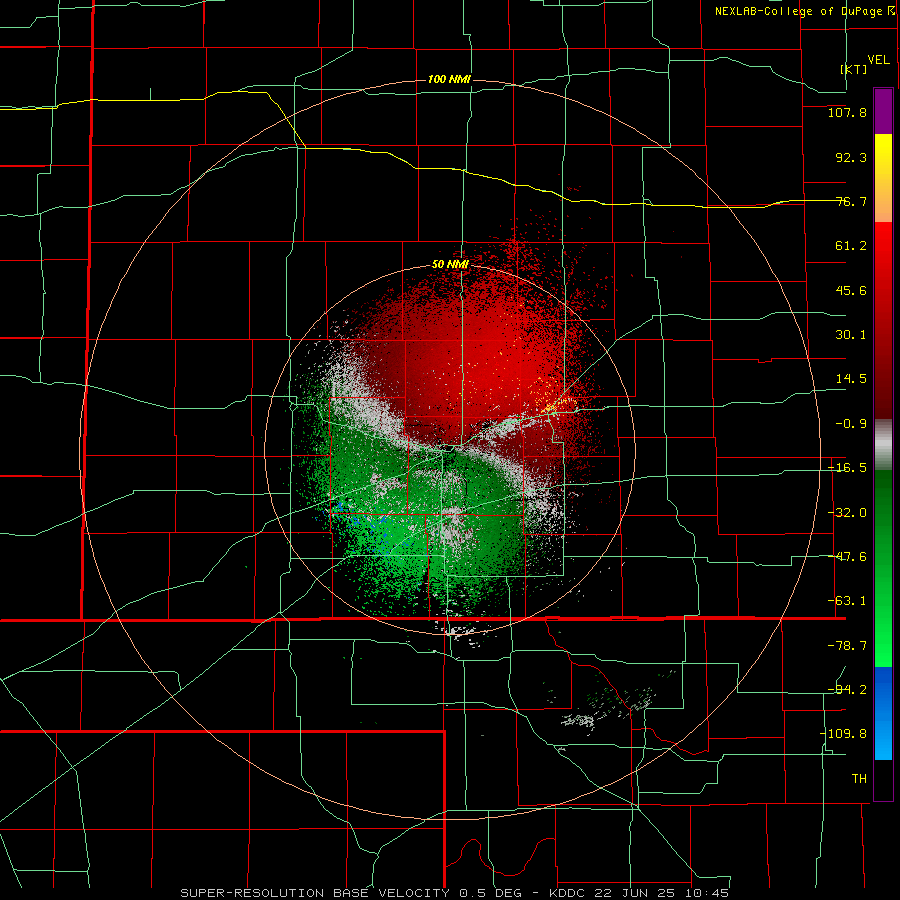900x900 pixels.
Task: Click the 76.7 legend value
Action: 851,201
